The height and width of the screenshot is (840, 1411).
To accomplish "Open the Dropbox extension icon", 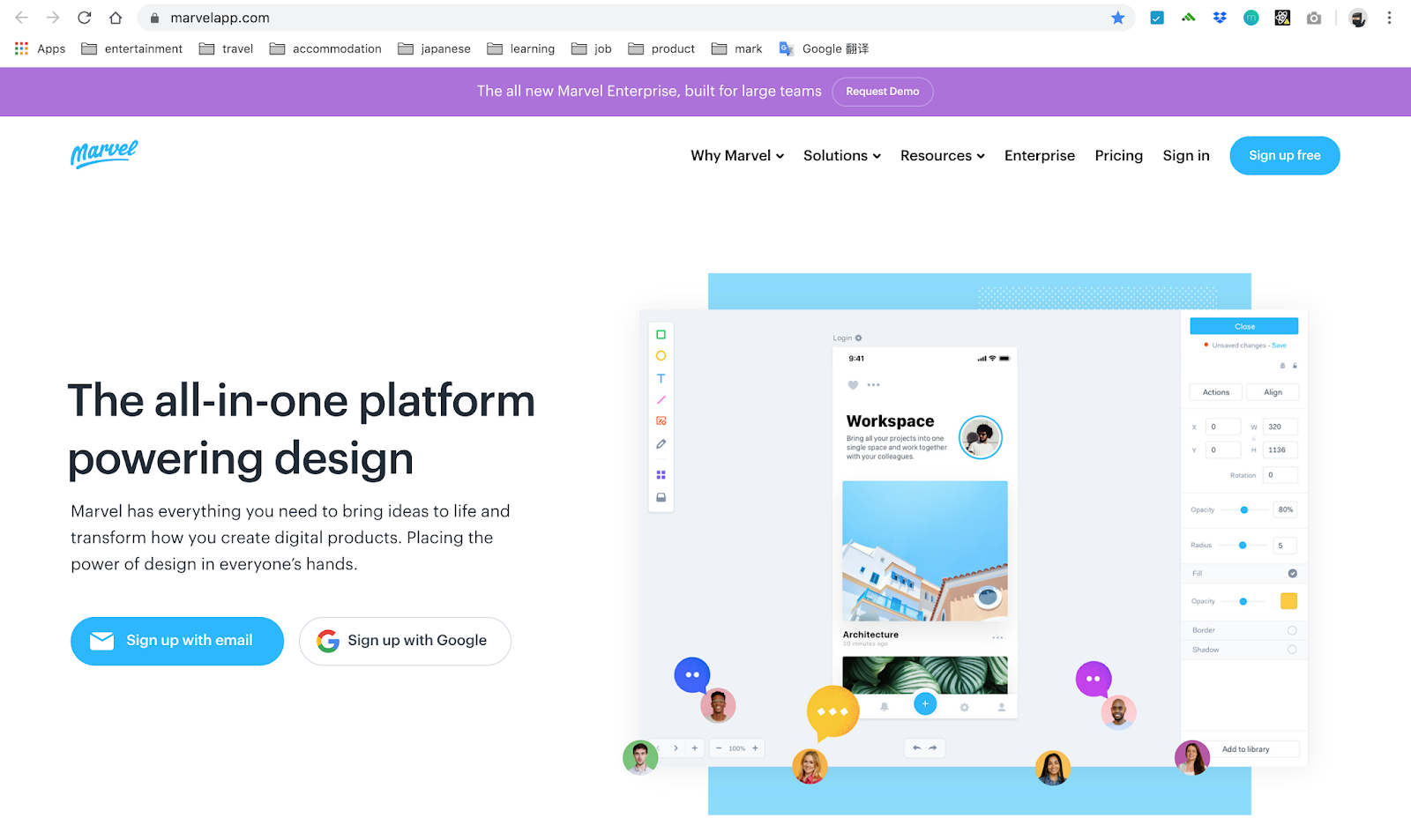I will 1220,18.
